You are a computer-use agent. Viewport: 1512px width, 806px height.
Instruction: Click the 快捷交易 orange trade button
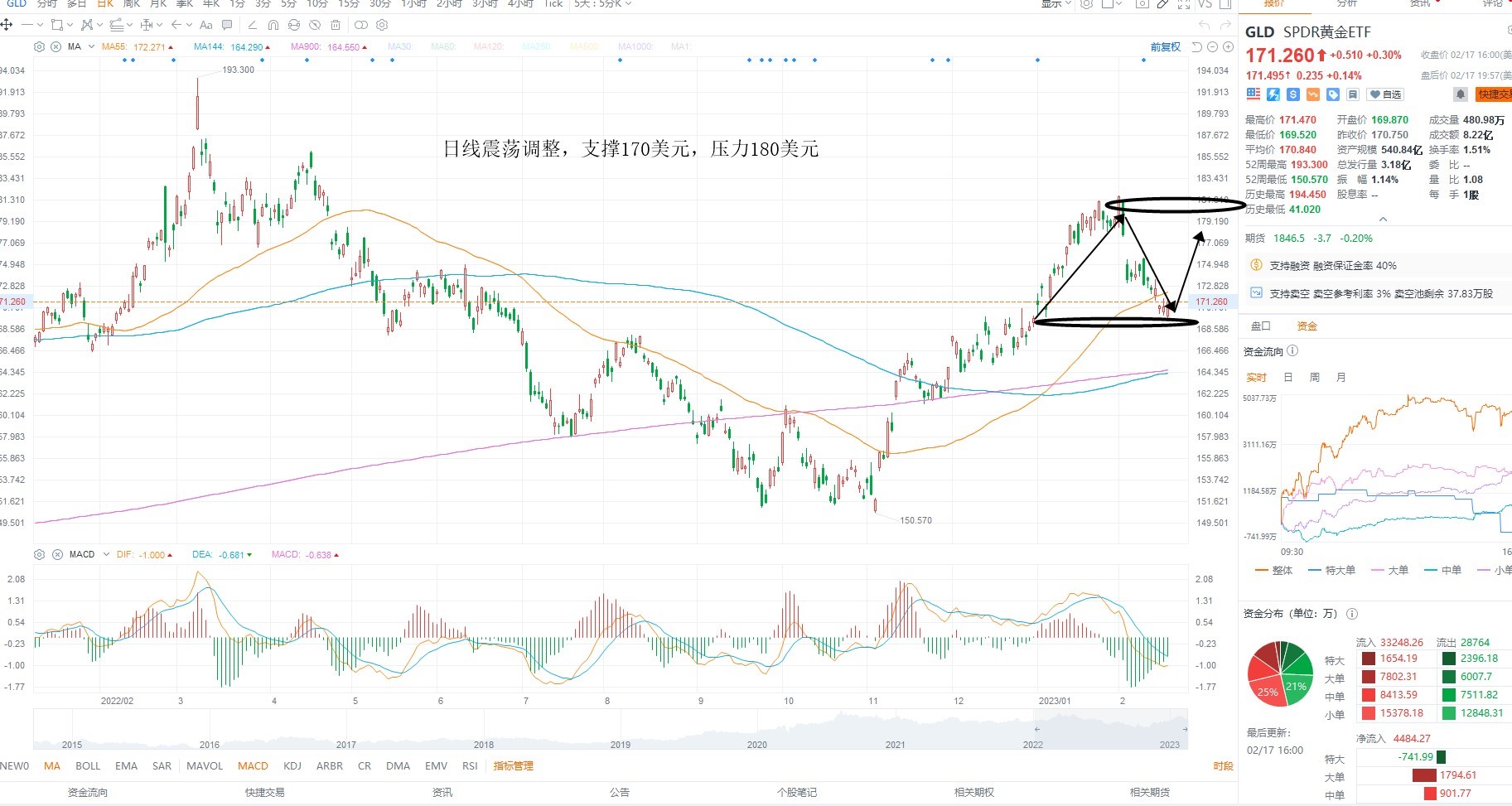1494,94
